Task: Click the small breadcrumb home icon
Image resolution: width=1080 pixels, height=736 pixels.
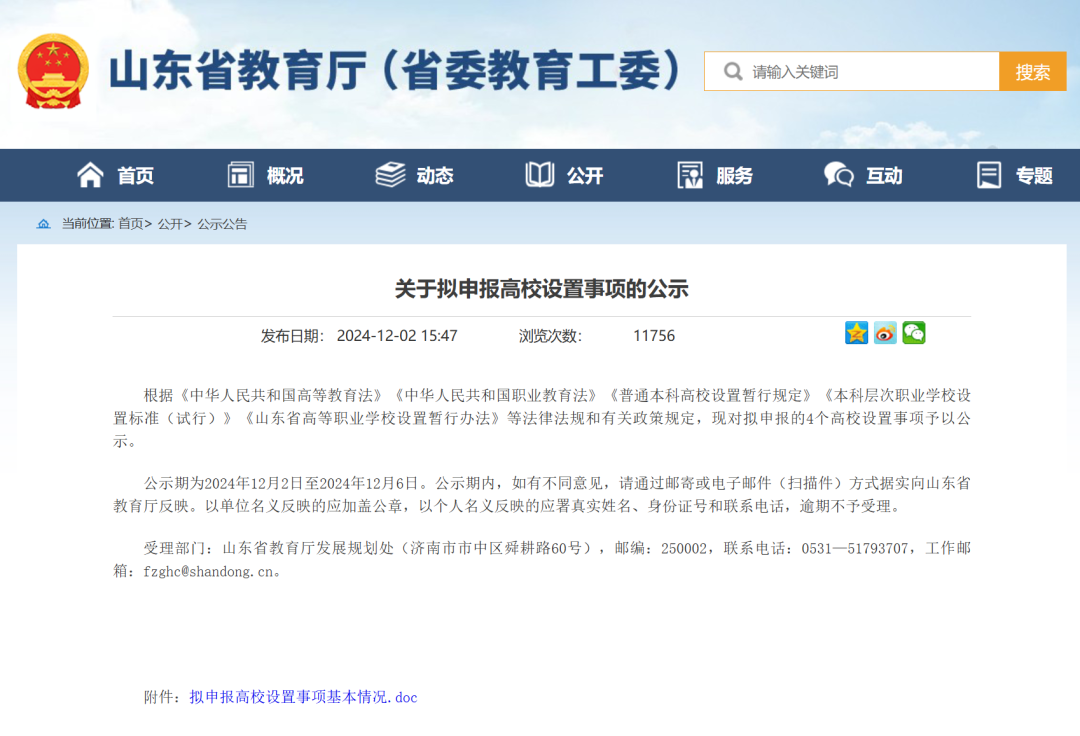Action: (x=43, y=224)
